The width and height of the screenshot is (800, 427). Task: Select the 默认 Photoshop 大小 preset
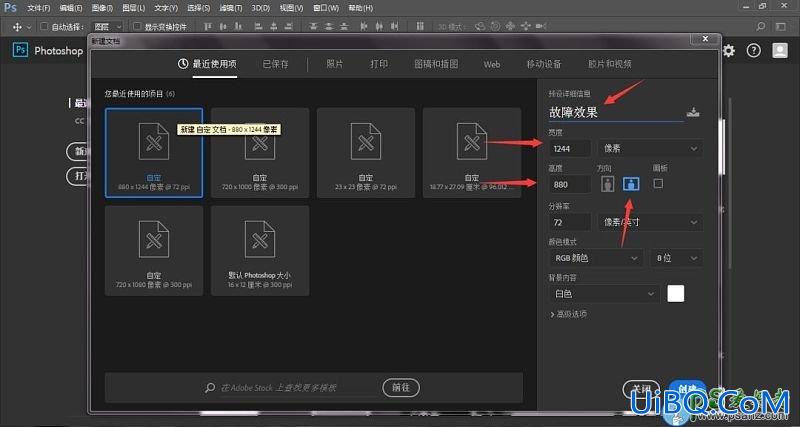(x=260, y=250)
